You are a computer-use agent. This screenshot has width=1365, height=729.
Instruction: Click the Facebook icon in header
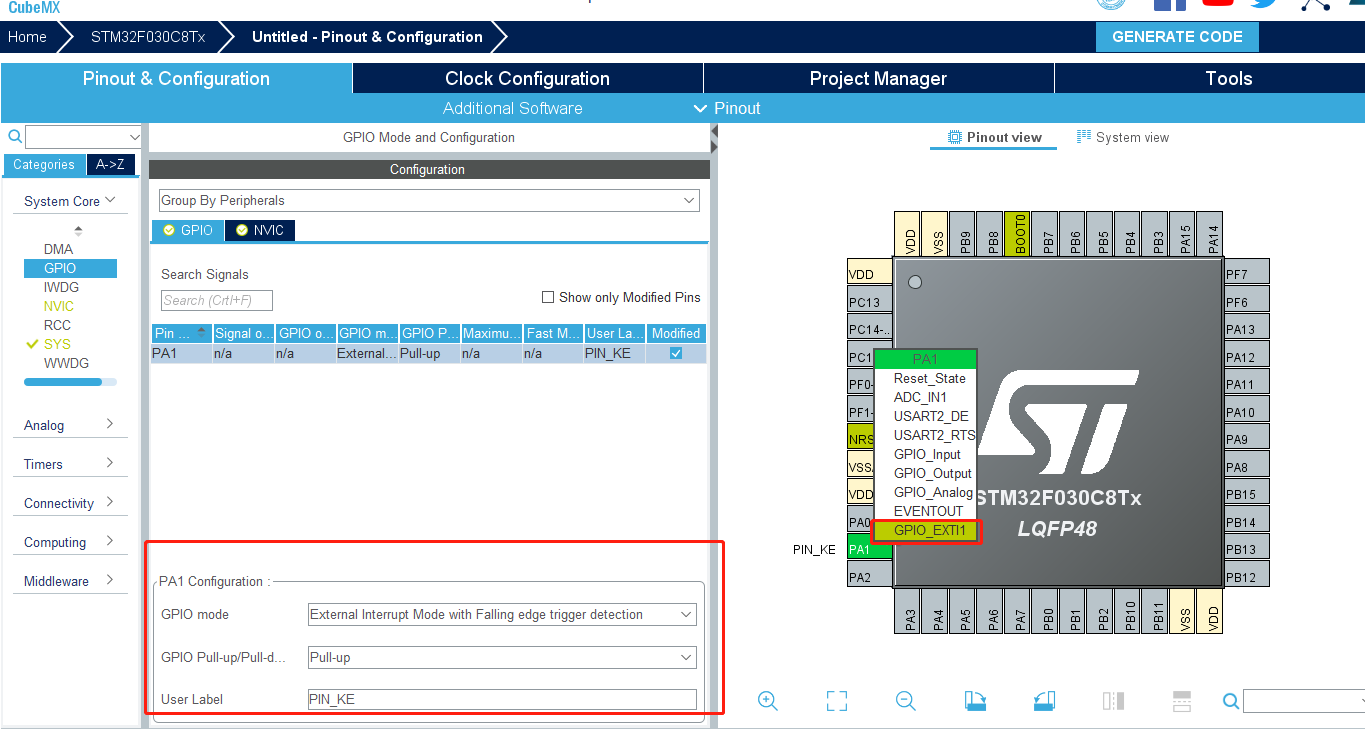(x=1169, y=3)
